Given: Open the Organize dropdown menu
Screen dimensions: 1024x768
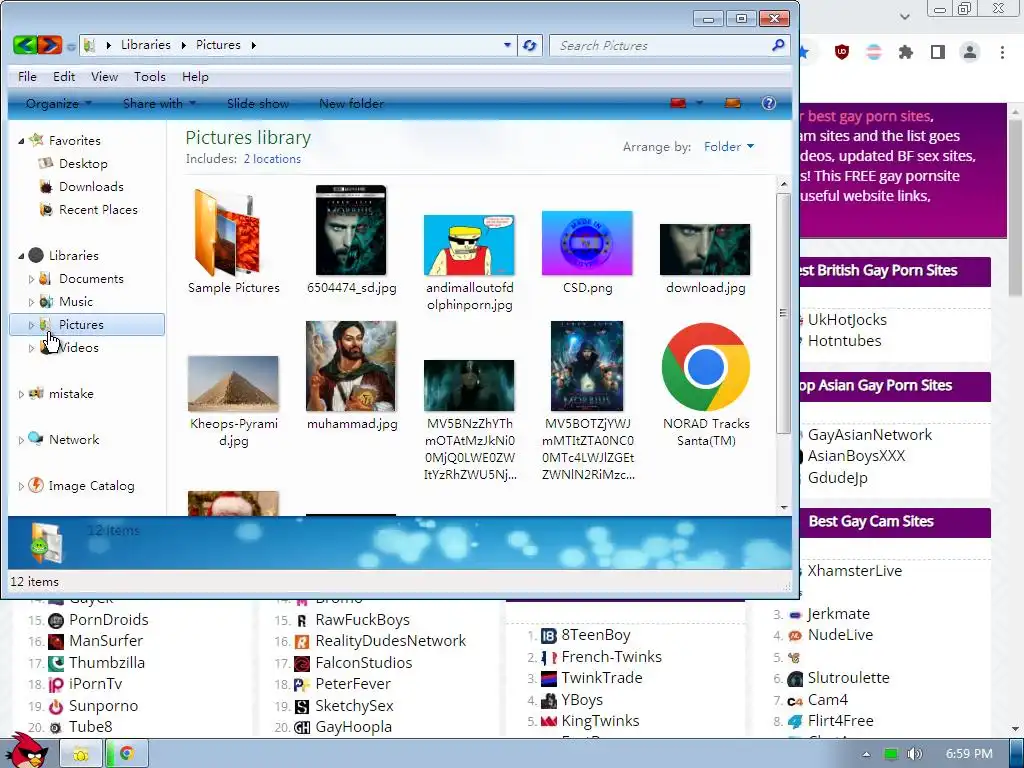Looking at the screenshot, I should pyautogui.click(x=58, y=104).
